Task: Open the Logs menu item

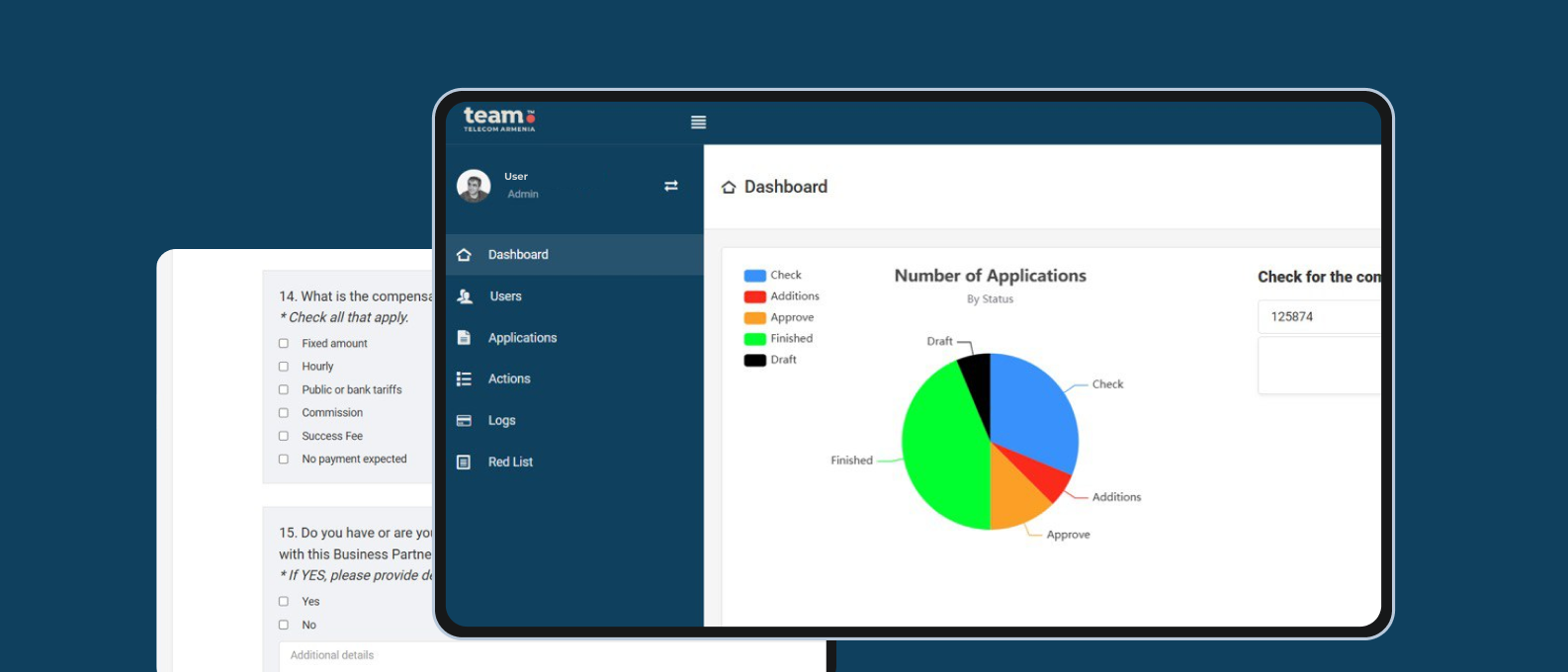Action: [574, 421]
